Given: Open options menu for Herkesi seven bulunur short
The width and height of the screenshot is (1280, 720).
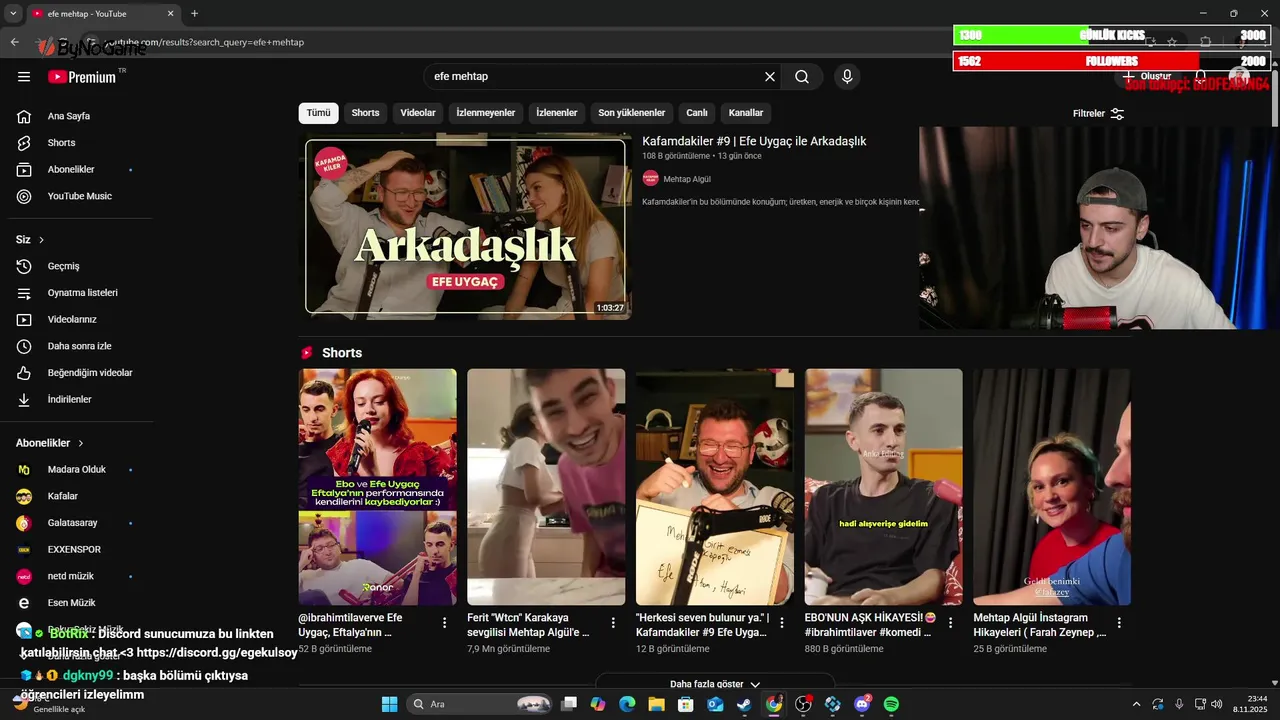Looking at the screenshot, I should 782,622.
